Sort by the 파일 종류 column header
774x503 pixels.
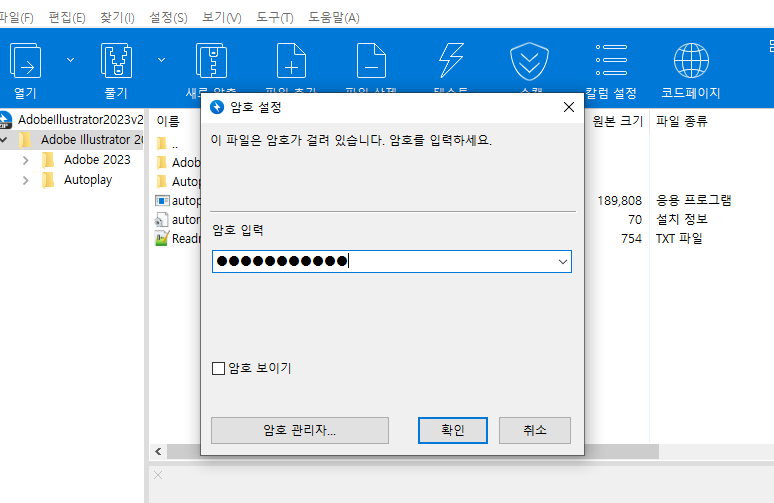[681, 121]
